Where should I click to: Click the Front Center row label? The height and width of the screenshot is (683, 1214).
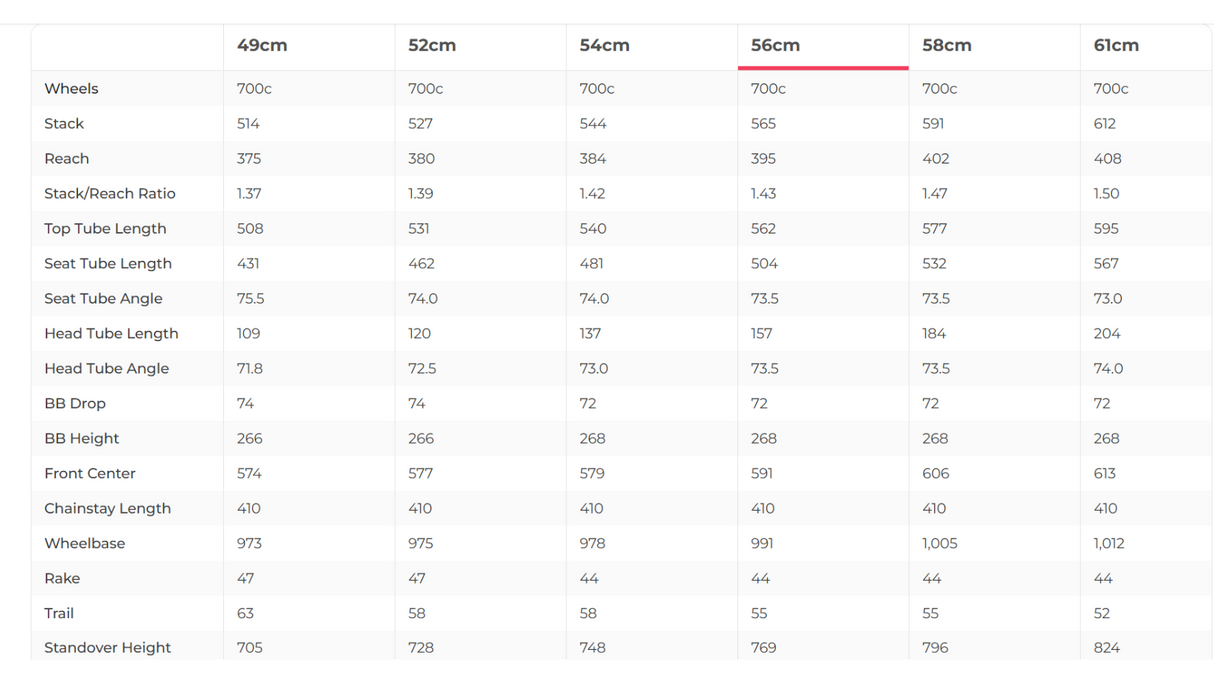tap(90, 474)
